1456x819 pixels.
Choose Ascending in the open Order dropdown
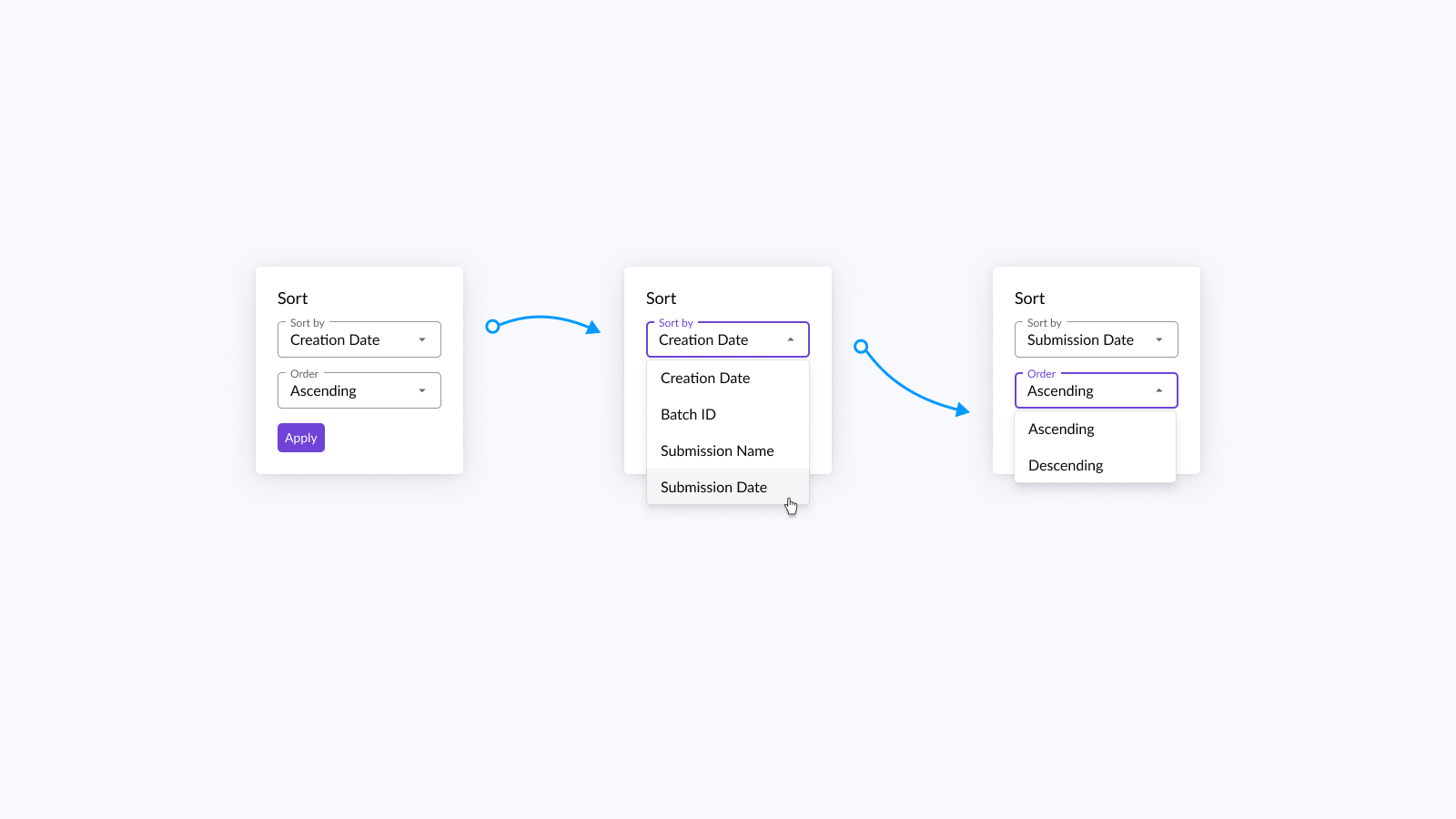click(1061, 429)
